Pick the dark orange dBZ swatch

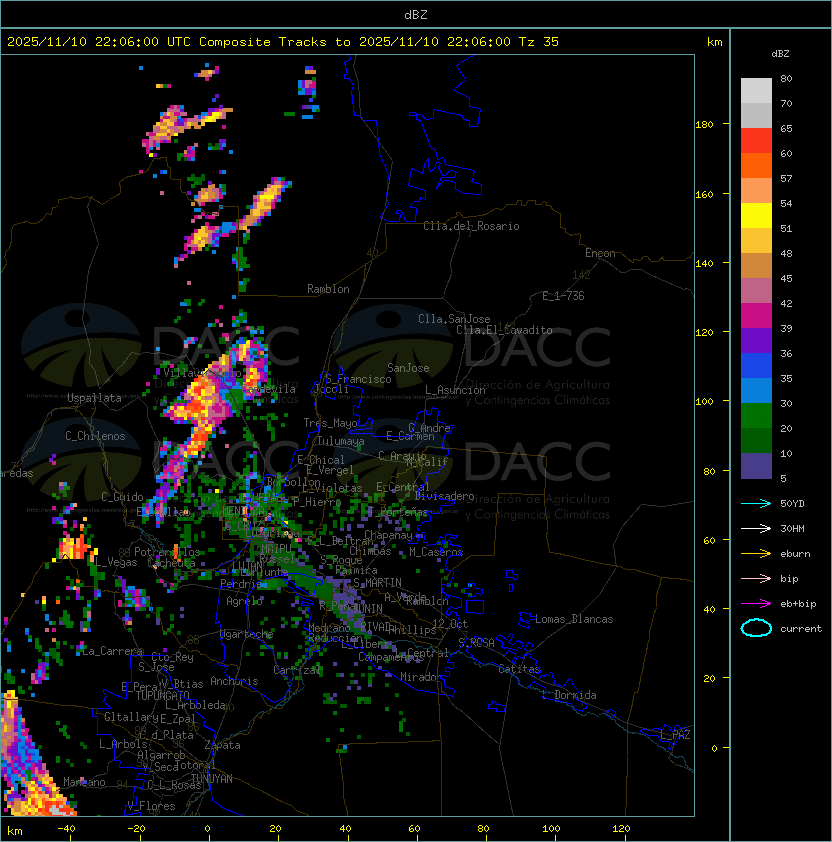click(756, 165)
